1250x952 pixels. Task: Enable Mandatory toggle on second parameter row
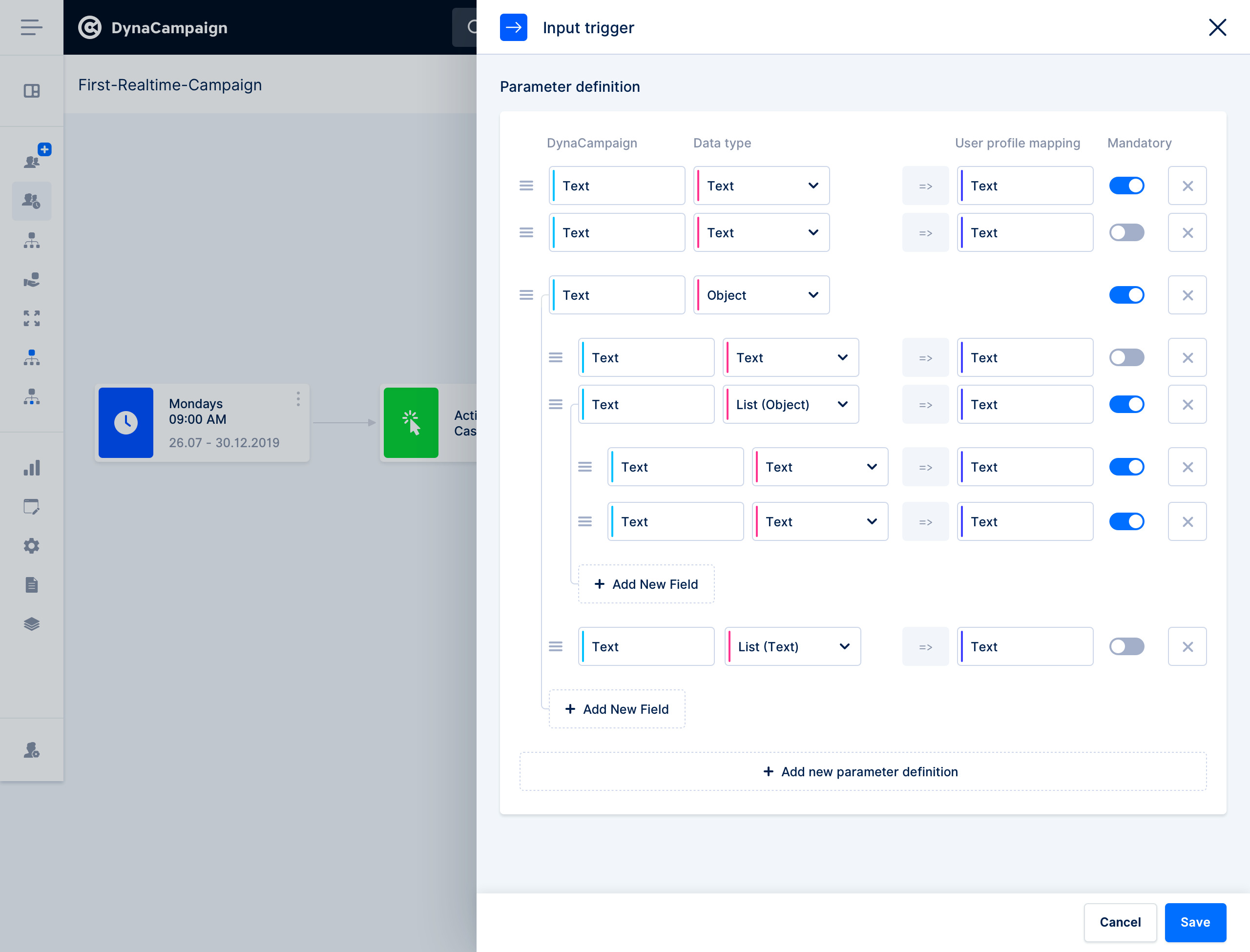(1126, 233)
